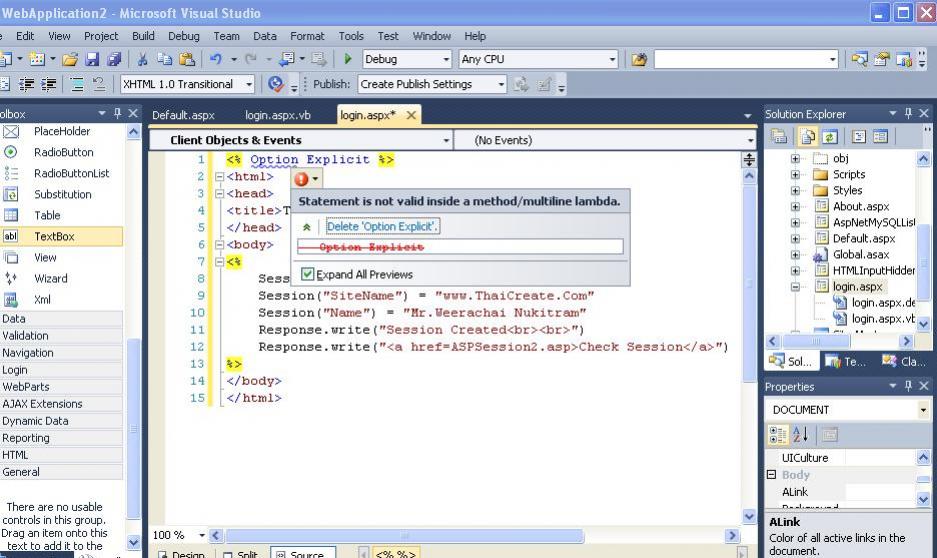Click Show All Files icon in Solution Explorer
937x558 pixels.
point(808,137)
